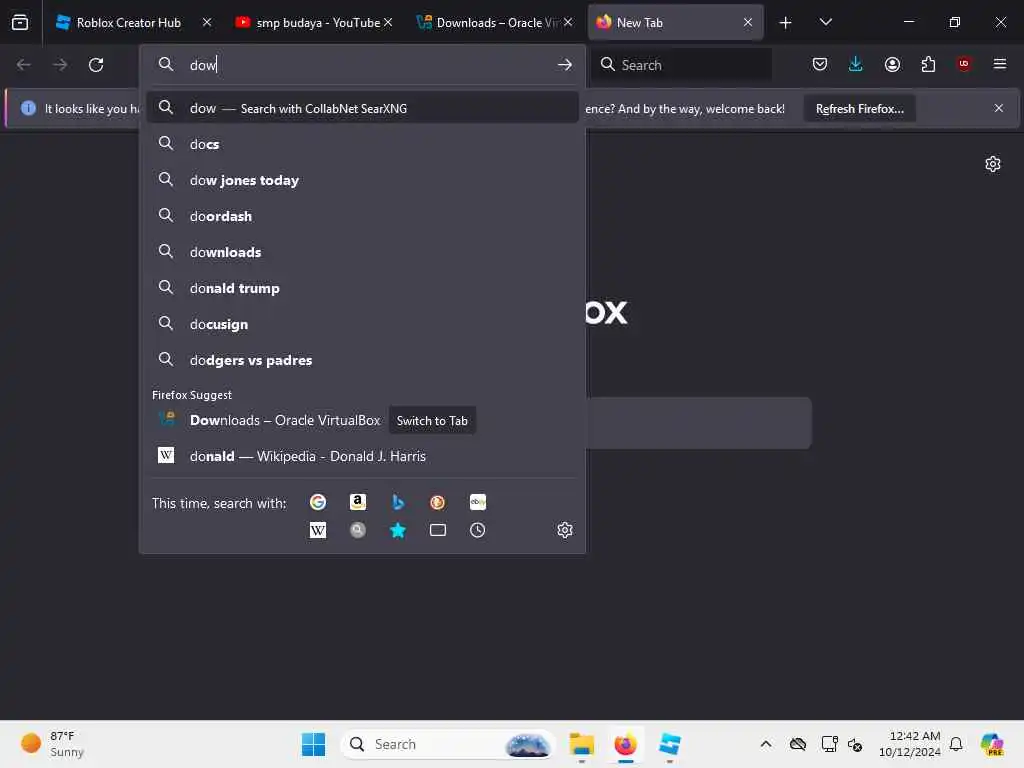Viewport: 1024px width, 768px height.
Task: Open a new tab with plus
Action: pyautogui.click(x=786, y=22)
